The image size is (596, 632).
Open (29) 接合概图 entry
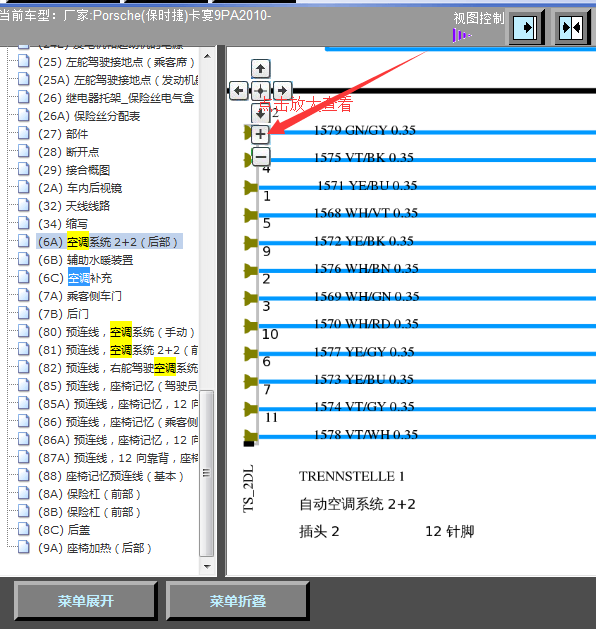tap(74, 170)
